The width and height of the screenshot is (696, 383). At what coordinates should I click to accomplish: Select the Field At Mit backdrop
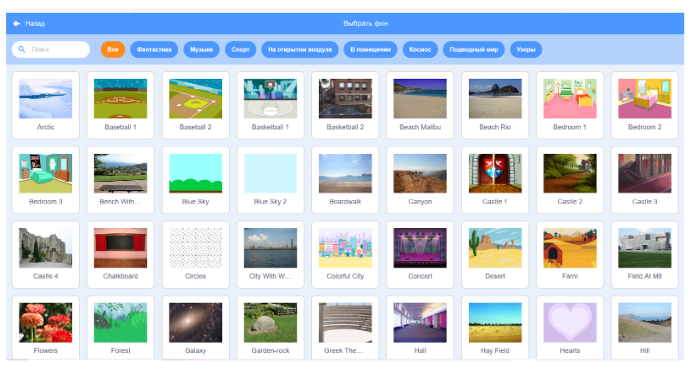coord(645,255)
